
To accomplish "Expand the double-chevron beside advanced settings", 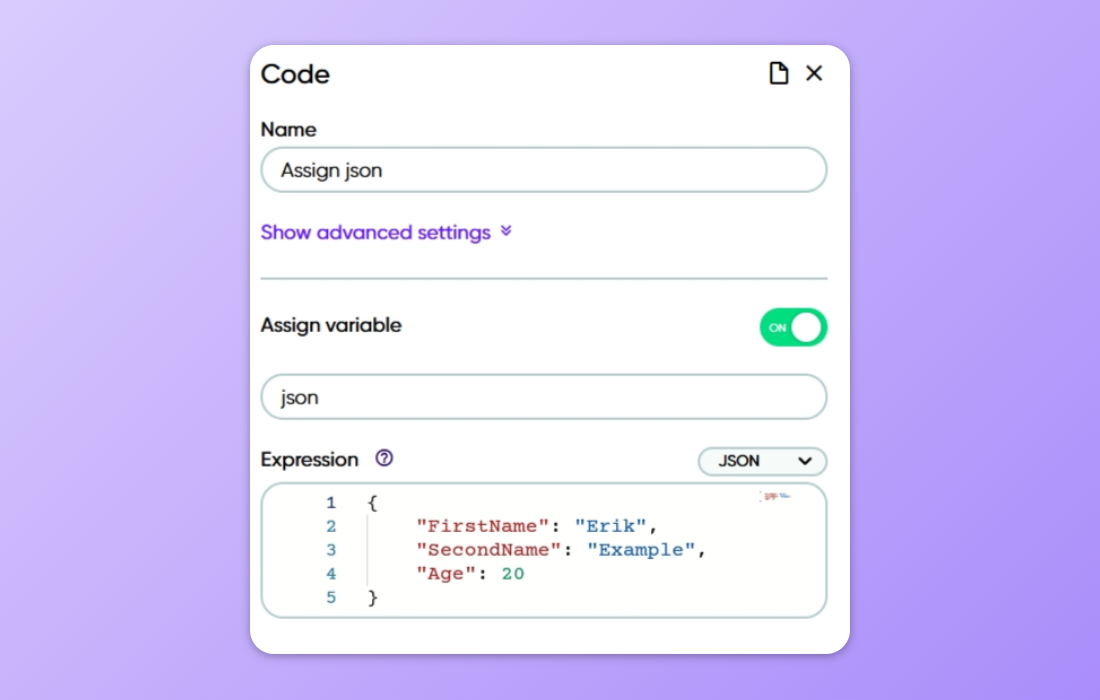I will [506, 232].
